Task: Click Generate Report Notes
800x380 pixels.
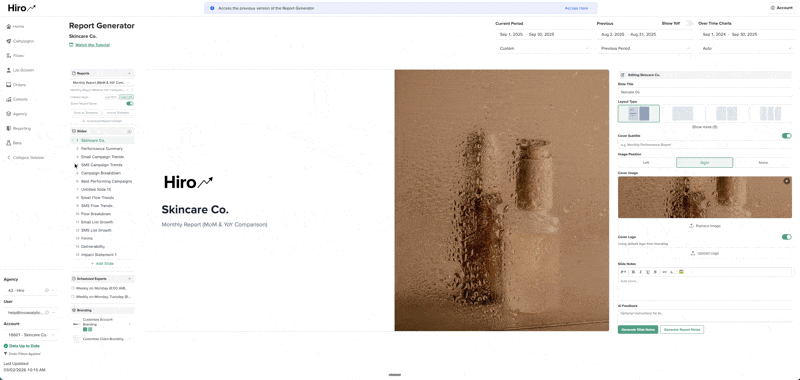Action: [x=682, y=330]
